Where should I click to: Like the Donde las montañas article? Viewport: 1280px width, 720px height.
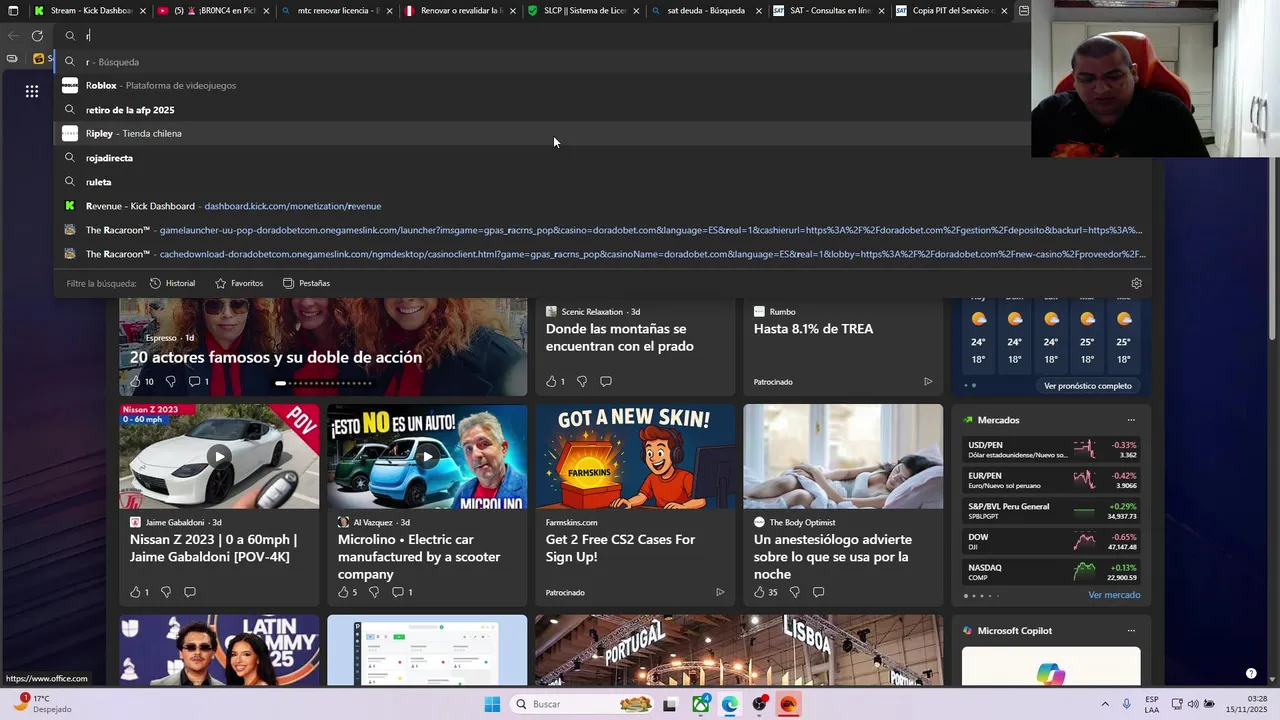point(551,381)
